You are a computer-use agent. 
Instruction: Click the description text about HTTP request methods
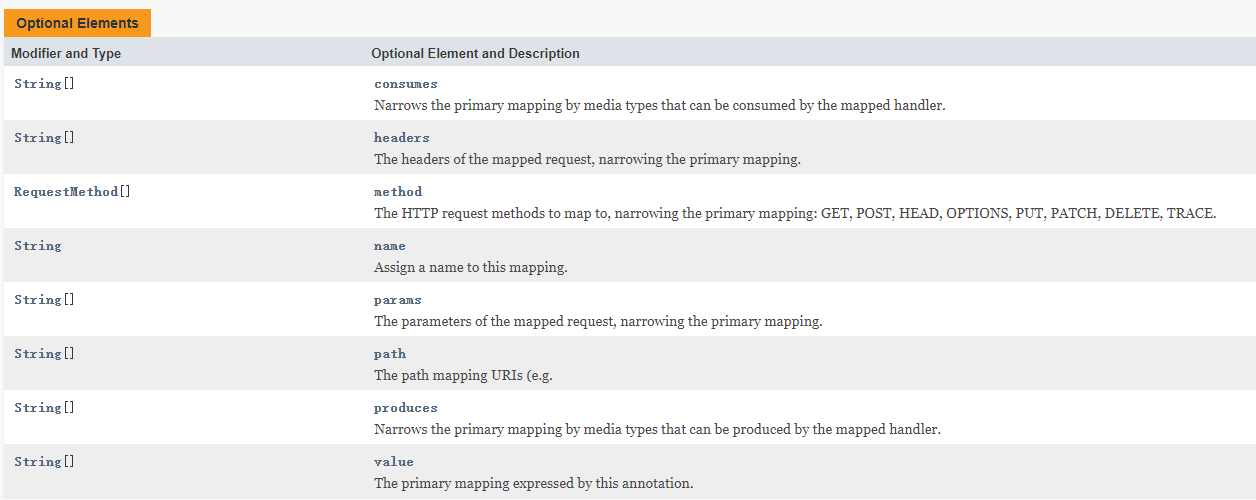tap(795, 213)
